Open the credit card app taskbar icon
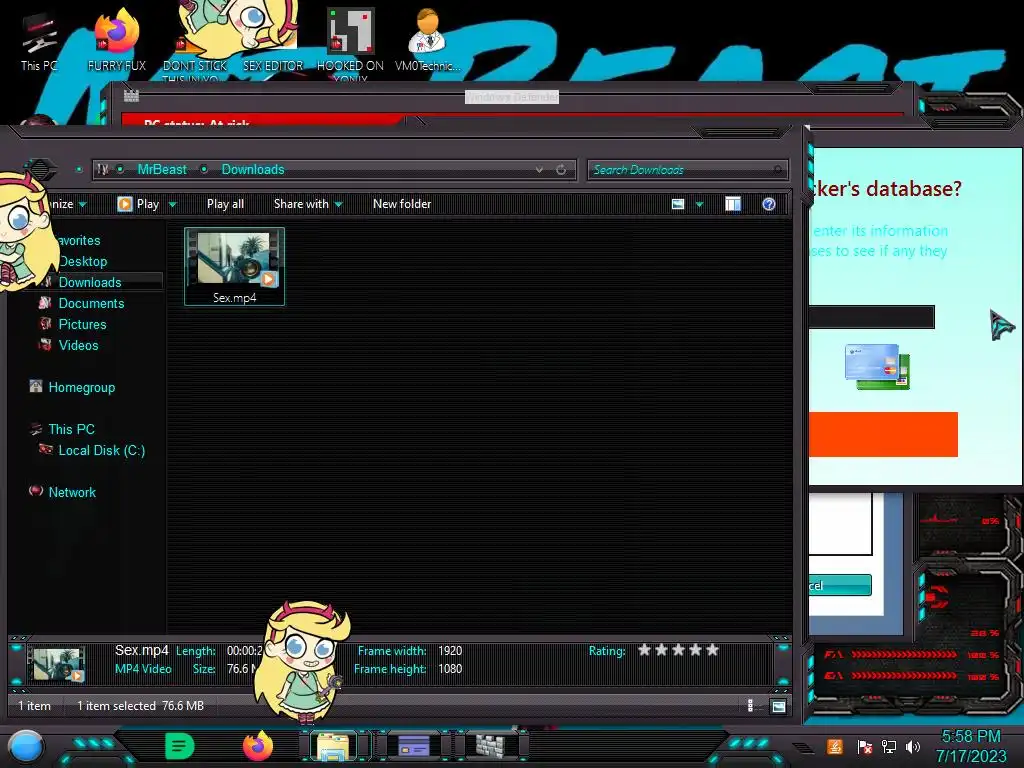The image size is (1024, 768). coord(413,745)
